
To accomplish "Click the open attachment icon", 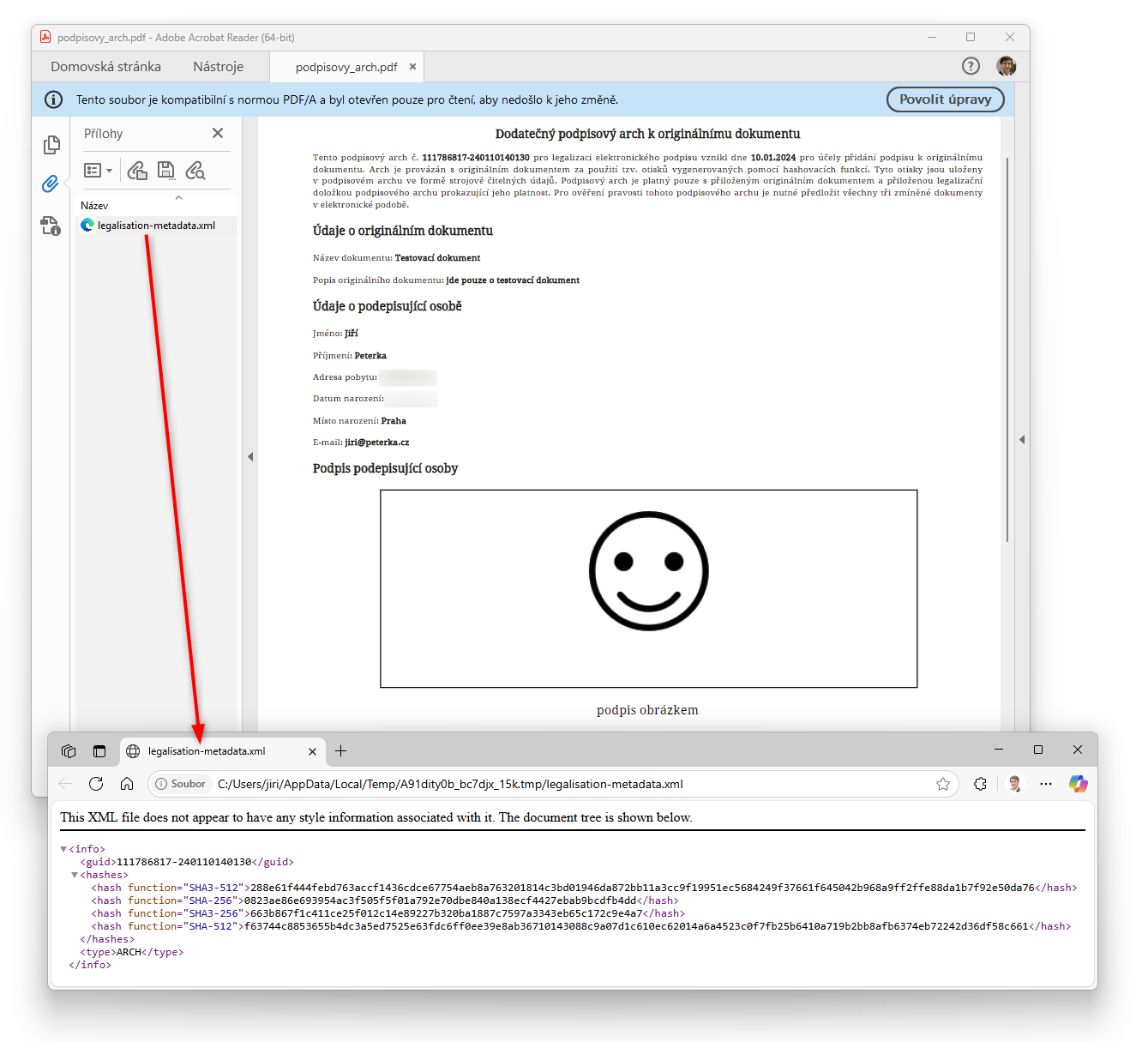I will tap(137, 171).
